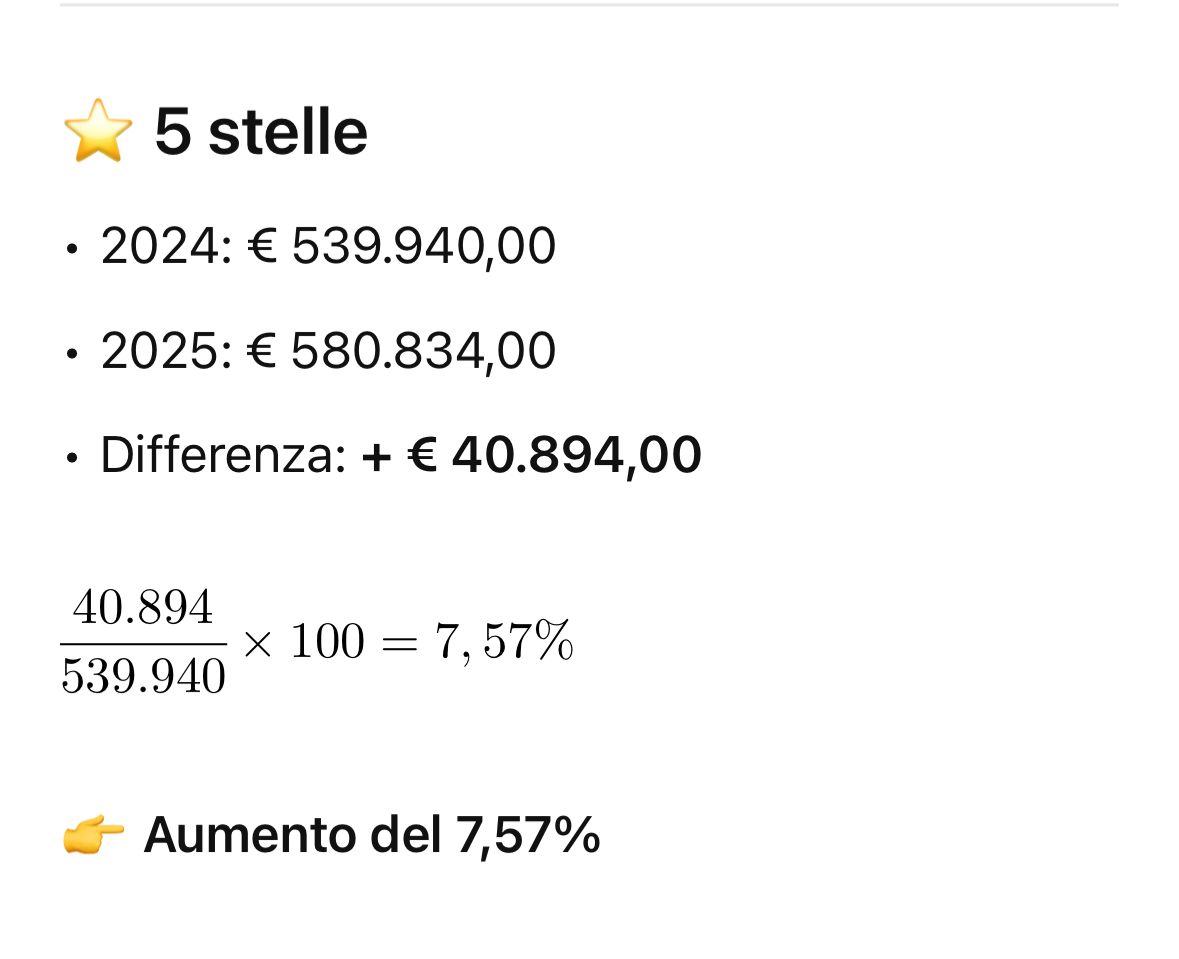Viewport: 1179px width, 959px height.
Task: Click the "2024:" year label
Action: pyautogui.click(x=166, y=247)
